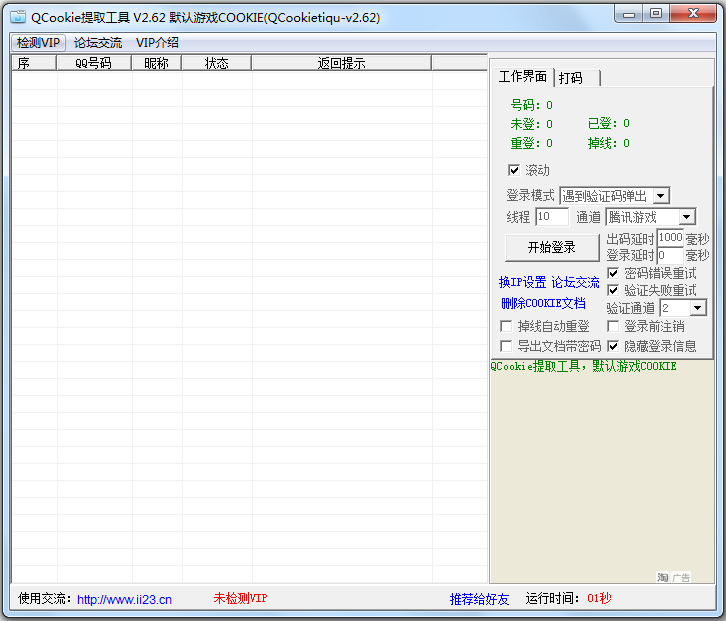This screenshot has width=726, height=621.
Task: Toggle the 滚动 checkbox
Action: [x=514, y=170]
